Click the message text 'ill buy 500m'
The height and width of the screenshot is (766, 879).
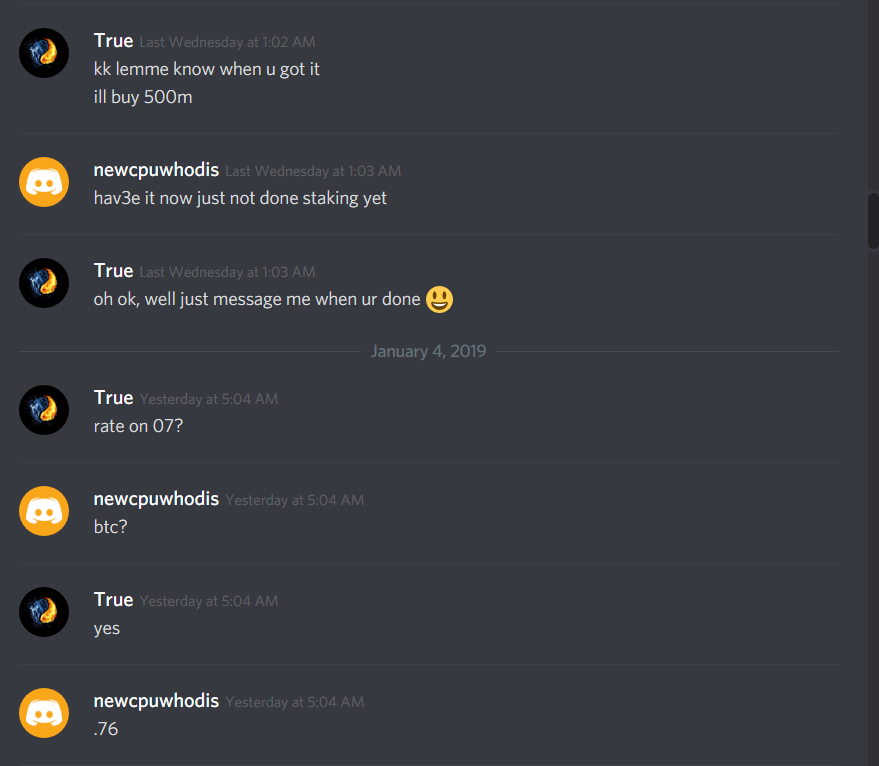coord(143,97)
